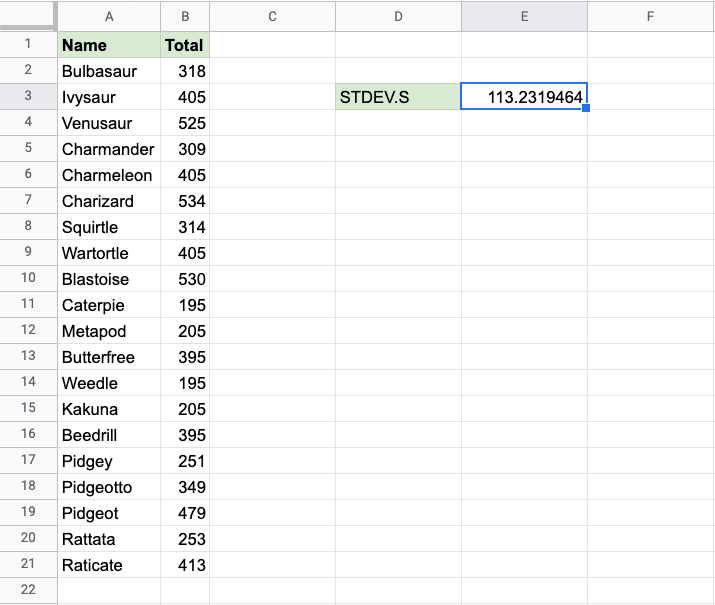Select column F header

pyautogui.click(x=650, y=16)
